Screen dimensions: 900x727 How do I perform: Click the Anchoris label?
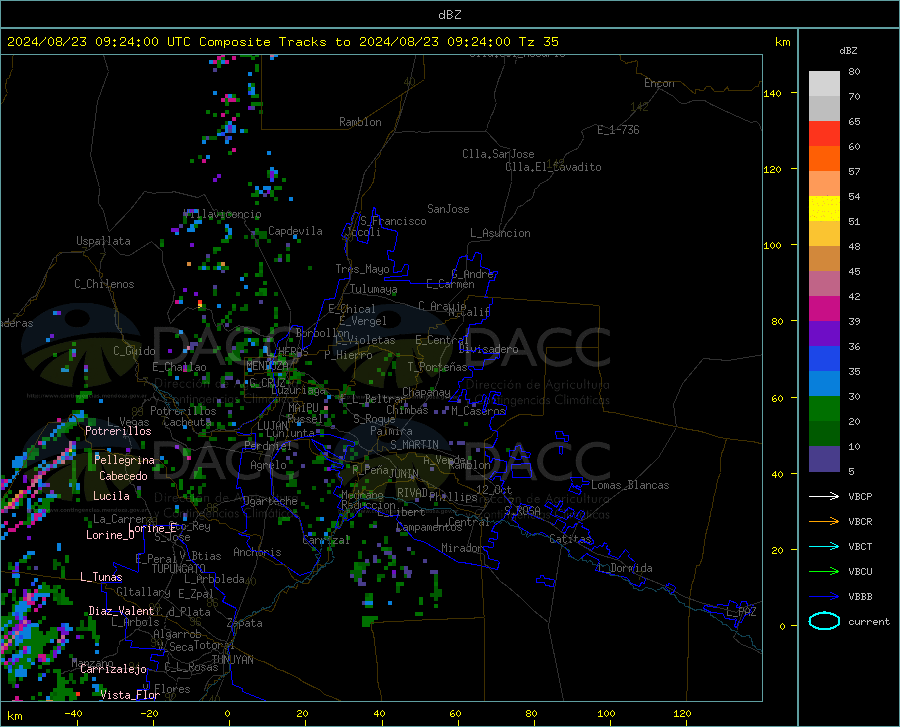[x=257, y=552]
